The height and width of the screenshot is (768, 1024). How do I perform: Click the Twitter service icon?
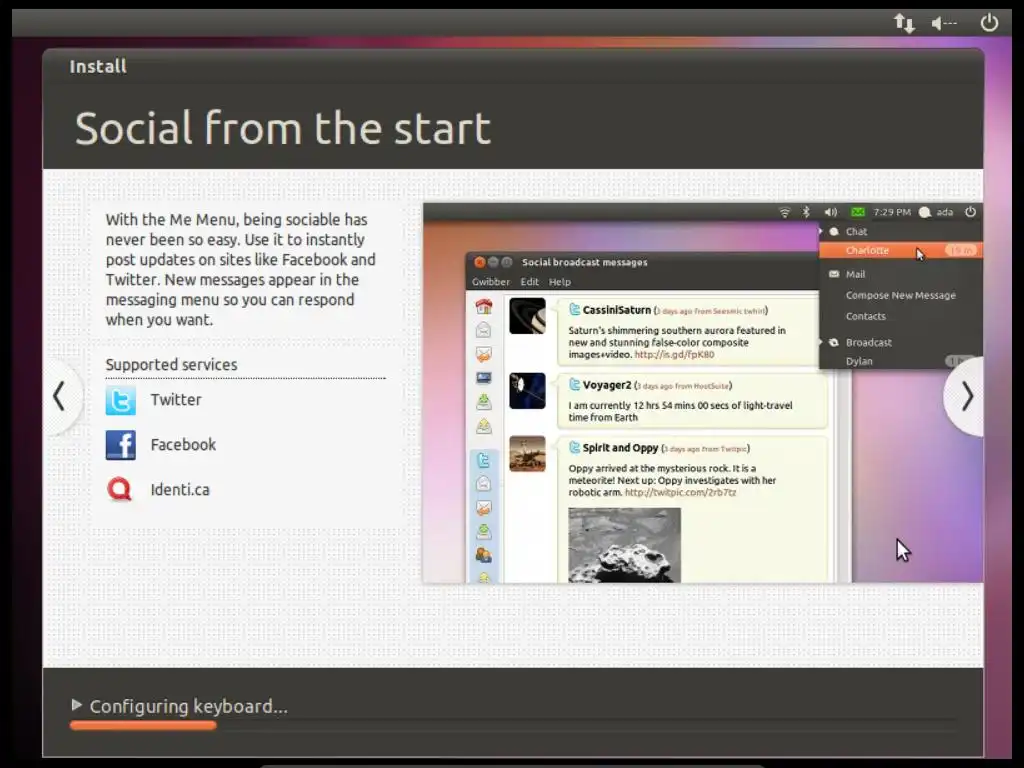pos(120,400)
